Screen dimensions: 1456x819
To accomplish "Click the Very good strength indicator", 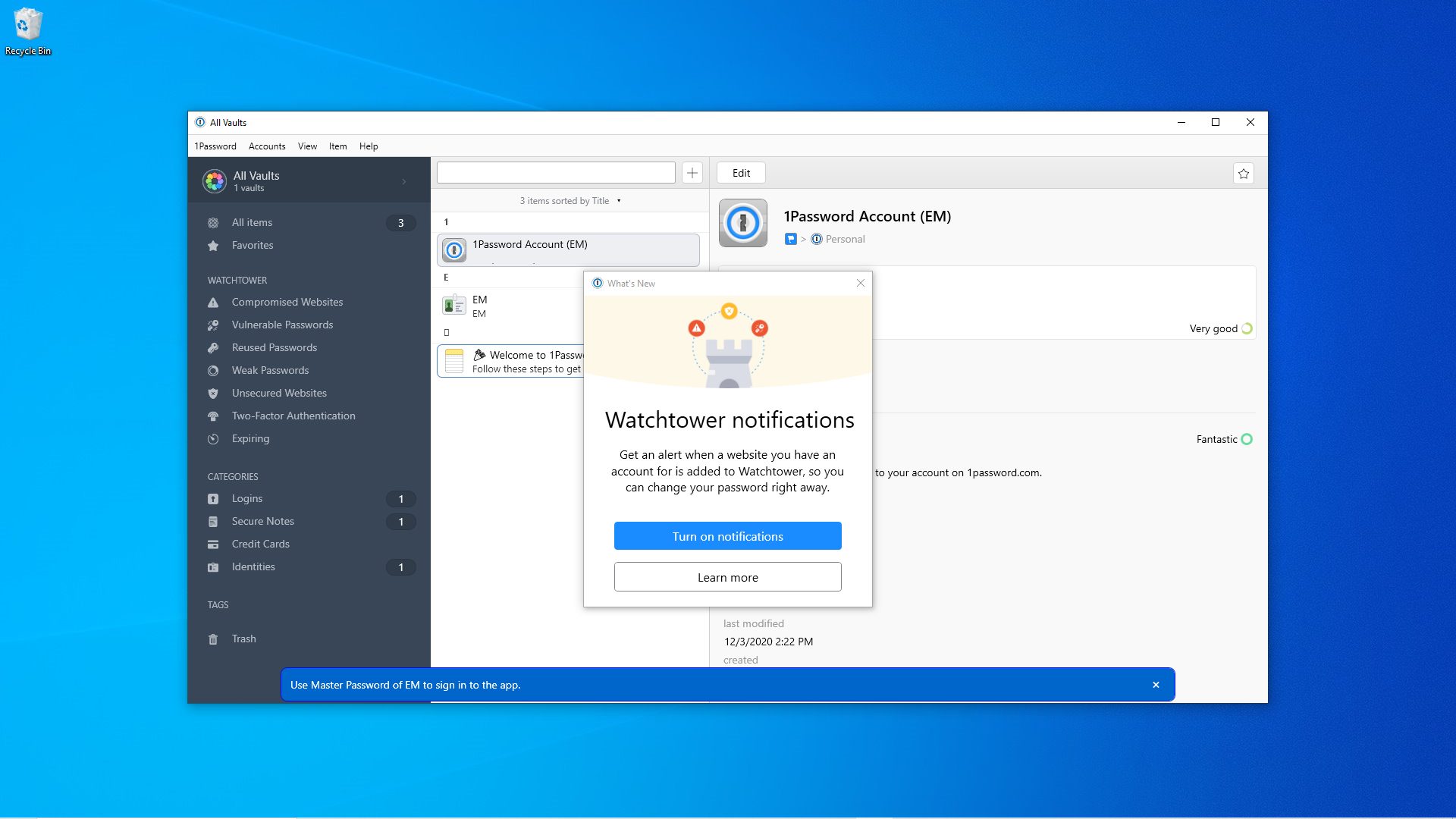I will (1221, 329).
